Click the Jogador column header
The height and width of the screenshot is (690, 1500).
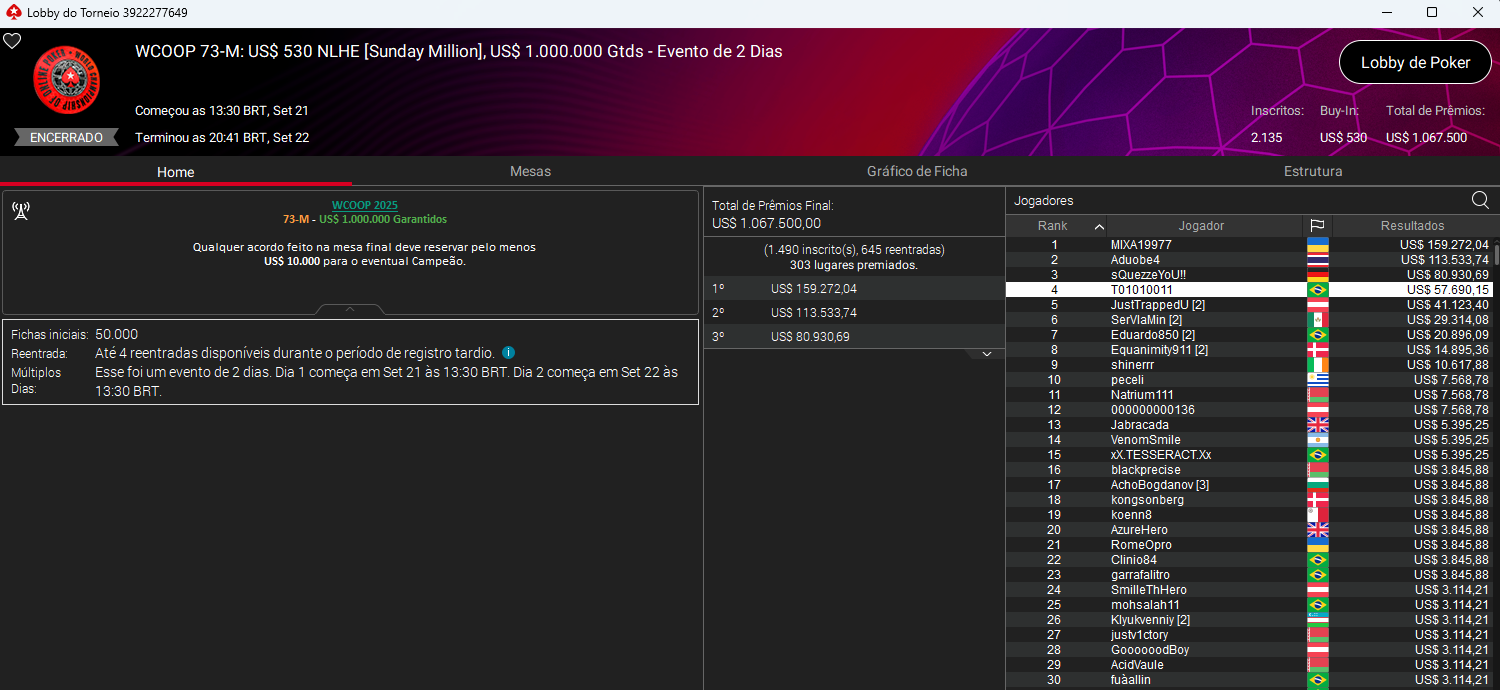1202,226
